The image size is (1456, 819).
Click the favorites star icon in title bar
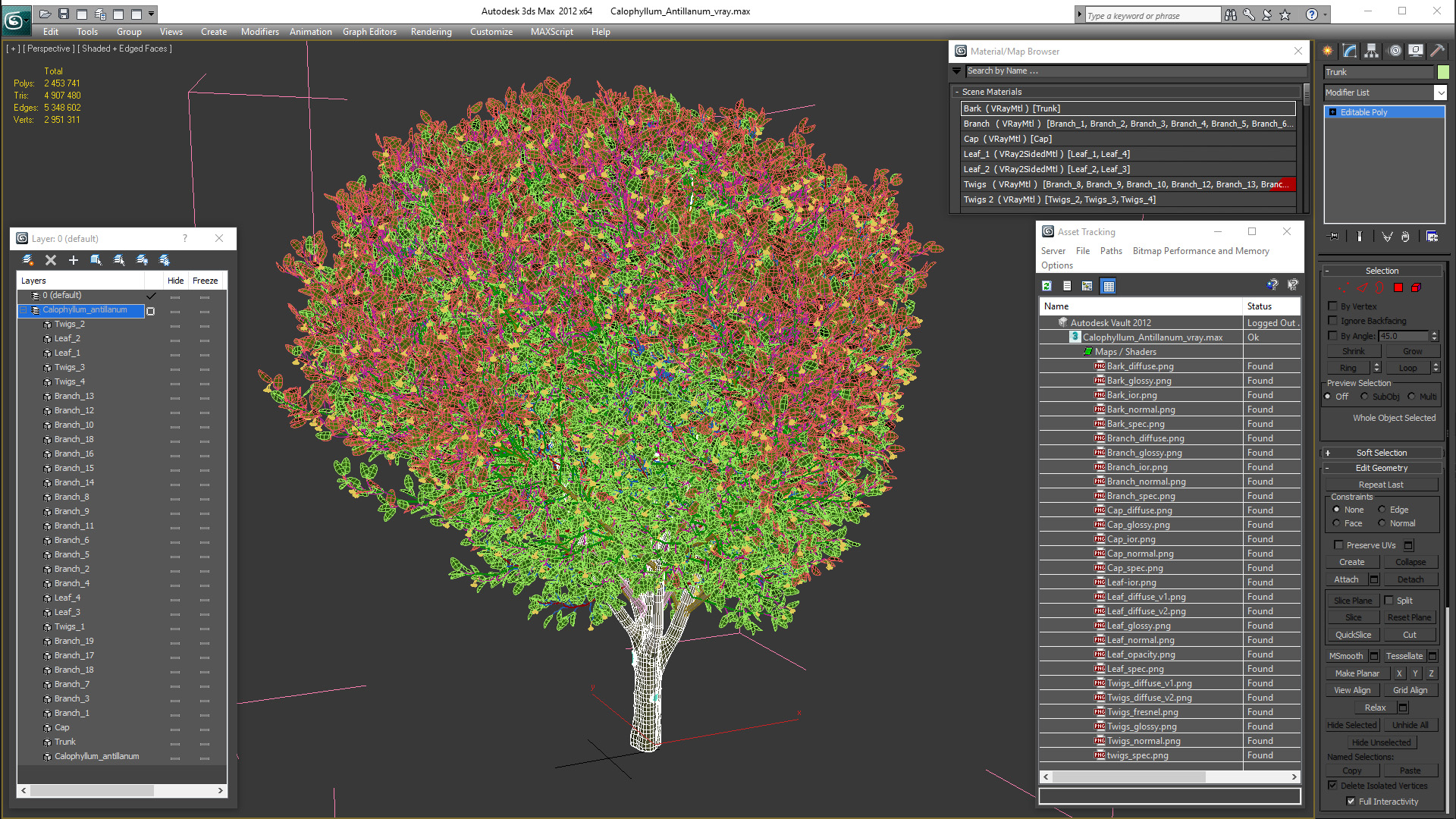1285,14
